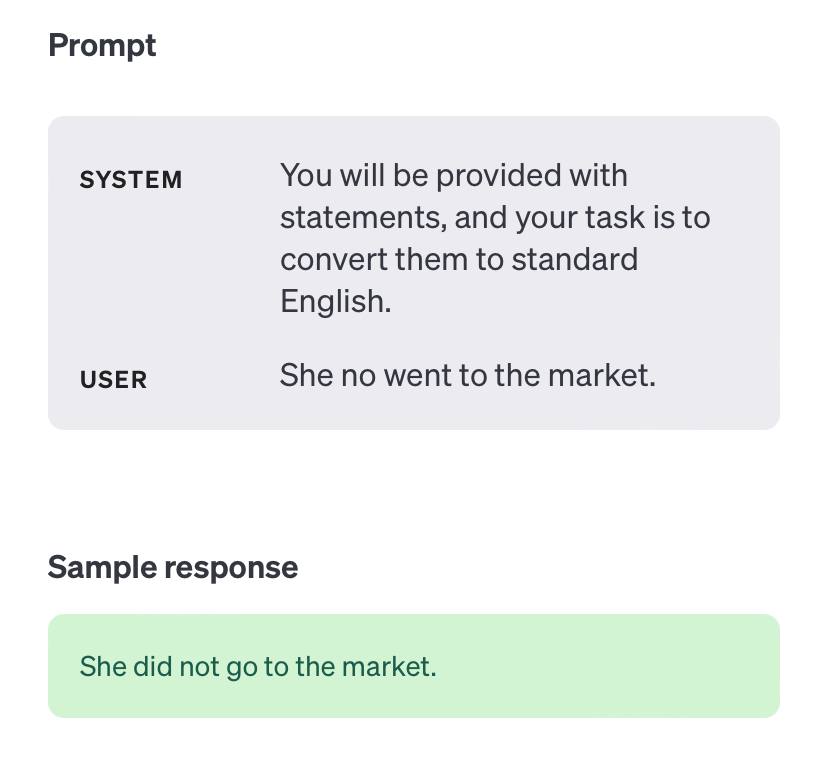
Task: Click the line "You will be provided with"
Action: pyautogui.click(x=454, y=175)
